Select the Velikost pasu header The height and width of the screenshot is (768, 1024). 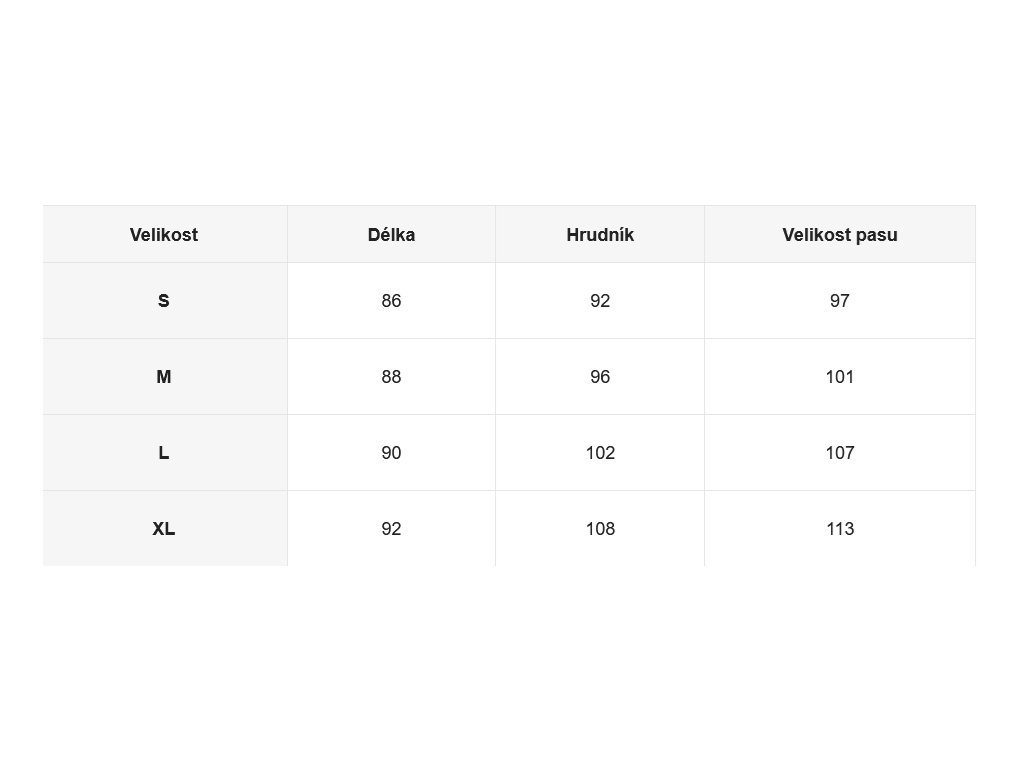coord(840,235)
